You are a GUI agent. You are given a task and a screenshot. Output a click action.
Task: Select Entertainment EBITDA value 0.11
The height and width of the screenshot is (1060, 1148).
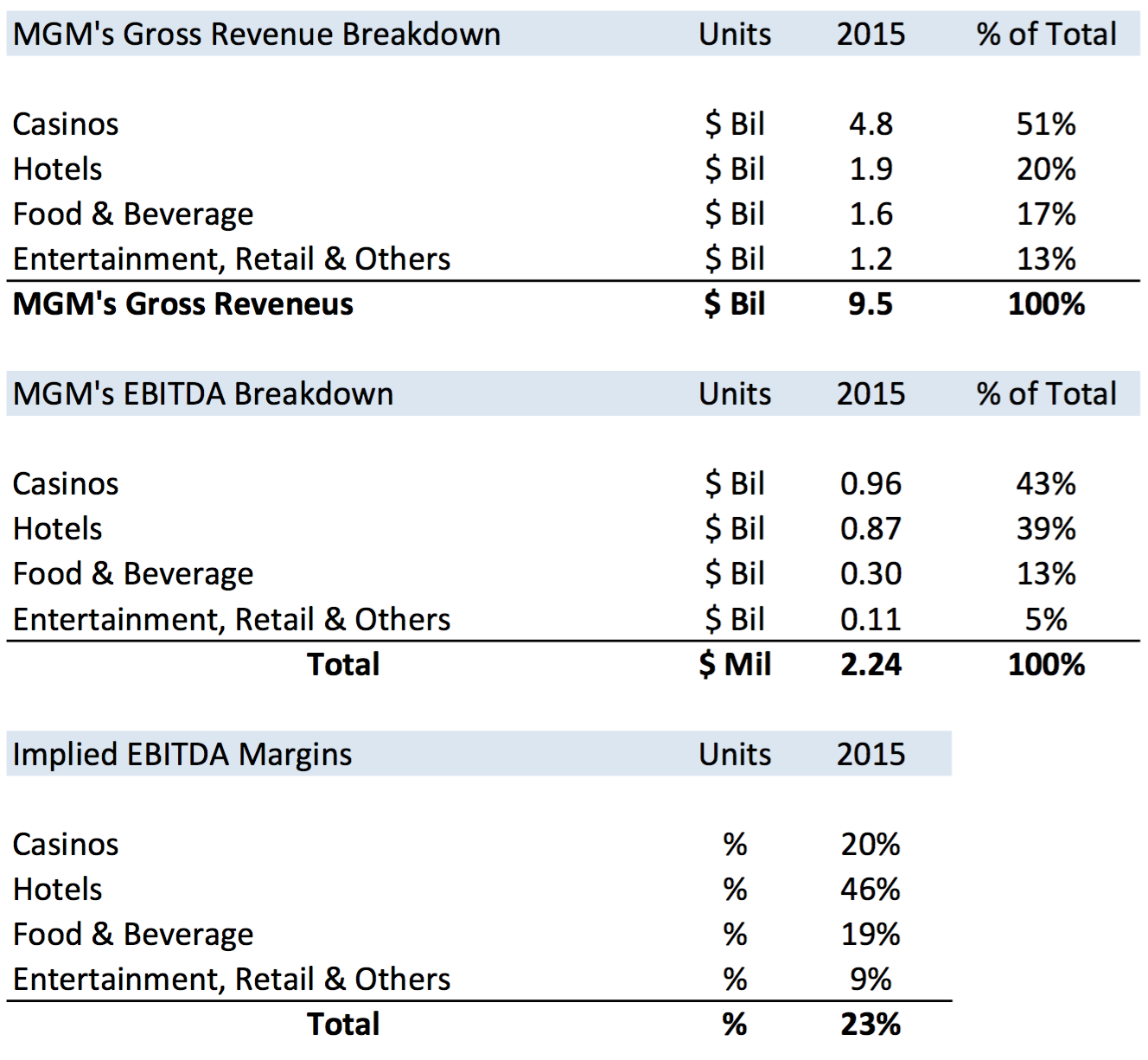coord(871,620)
